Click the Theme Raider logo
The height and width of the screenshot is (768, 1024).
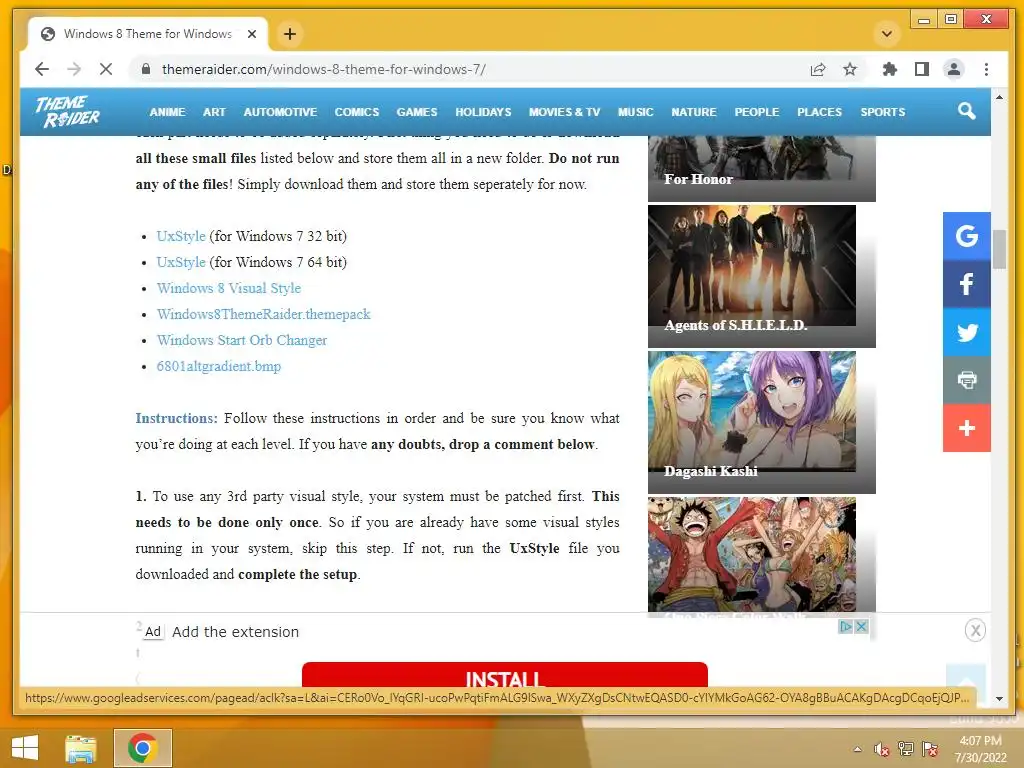pyautogui.click(x=68, y=112)
